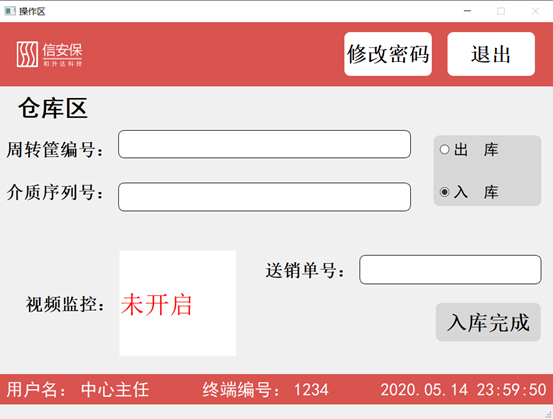The image size is (553, 419).
Task: Select the 入库 radio button
Action: coord(469,192)
